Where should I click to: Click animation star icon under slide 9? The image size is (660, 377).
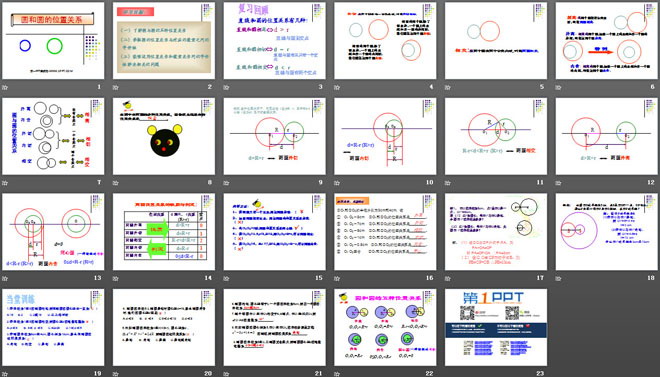click(226, 183)
